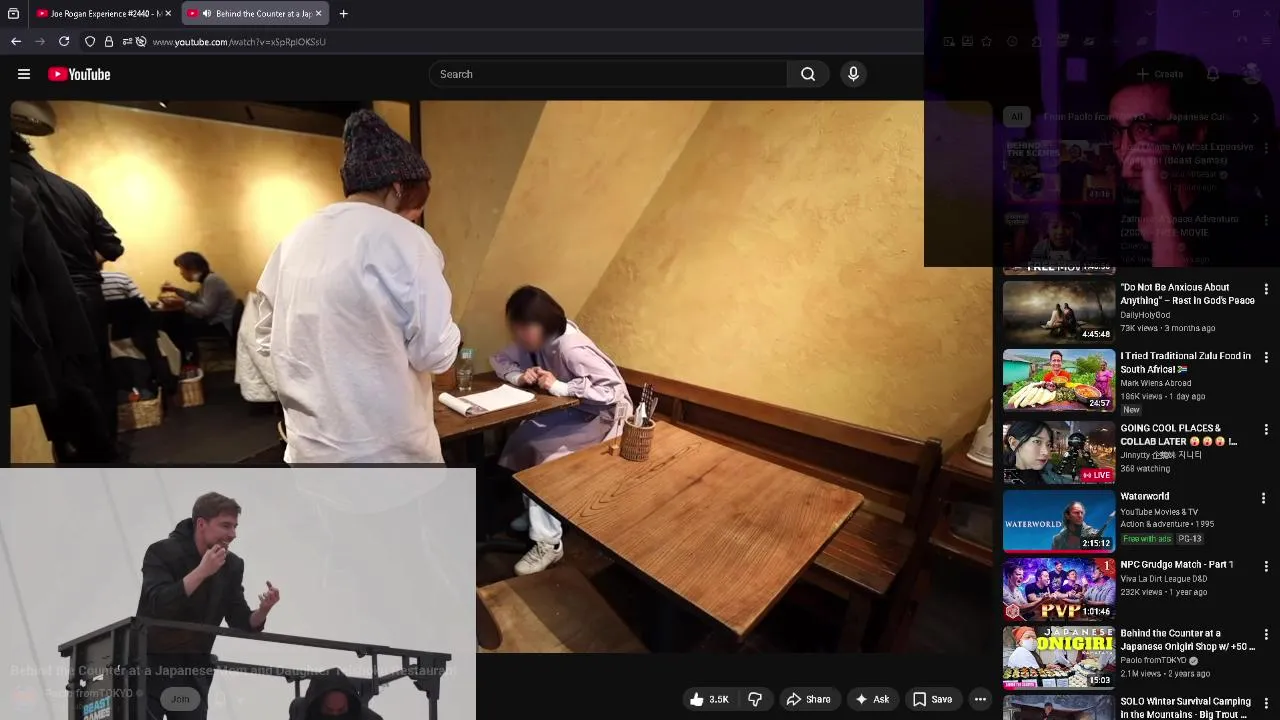Open the Jinnytty LIVE stream thumbnail
Screen dimensions: 1280x720
click(x=1059, y=452)
